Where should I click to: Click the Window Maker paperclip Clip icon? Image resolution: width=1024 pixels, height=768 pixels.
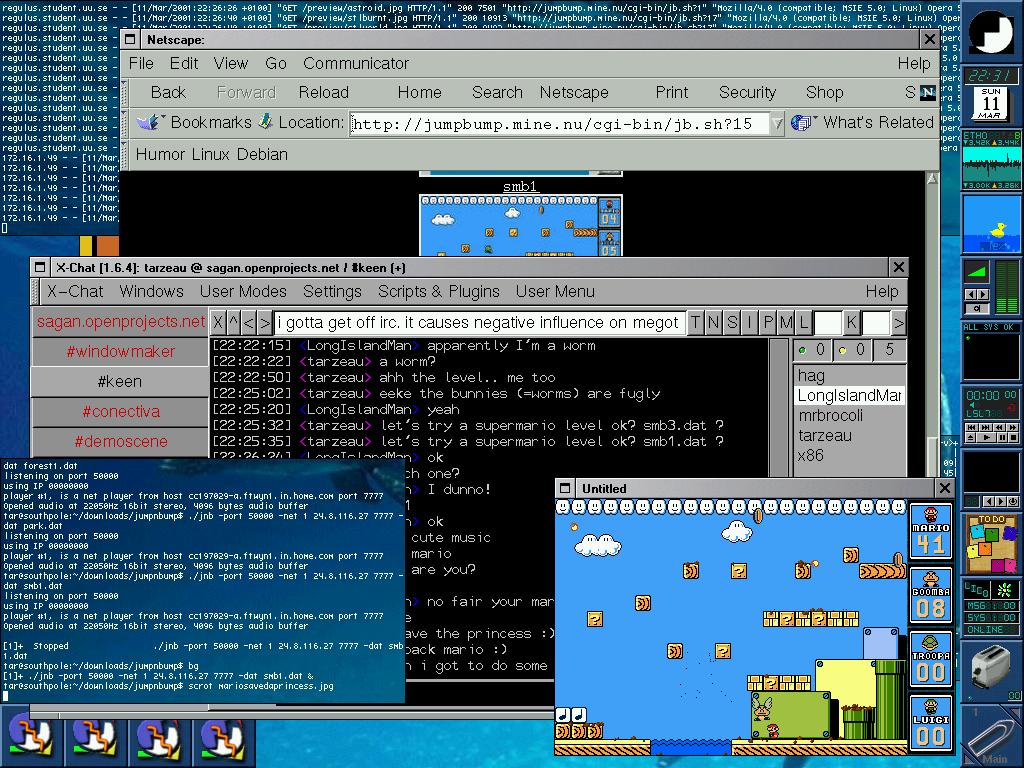point(991,737)
